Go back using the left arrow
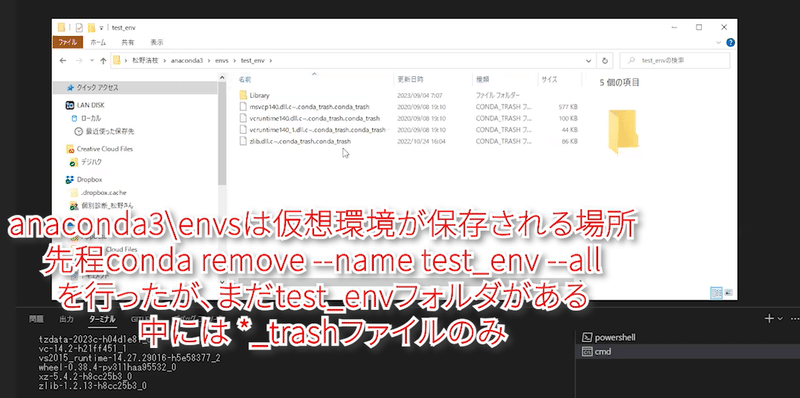Image resolution: width=800 pixels, height=398 pixels. [63, 60]
